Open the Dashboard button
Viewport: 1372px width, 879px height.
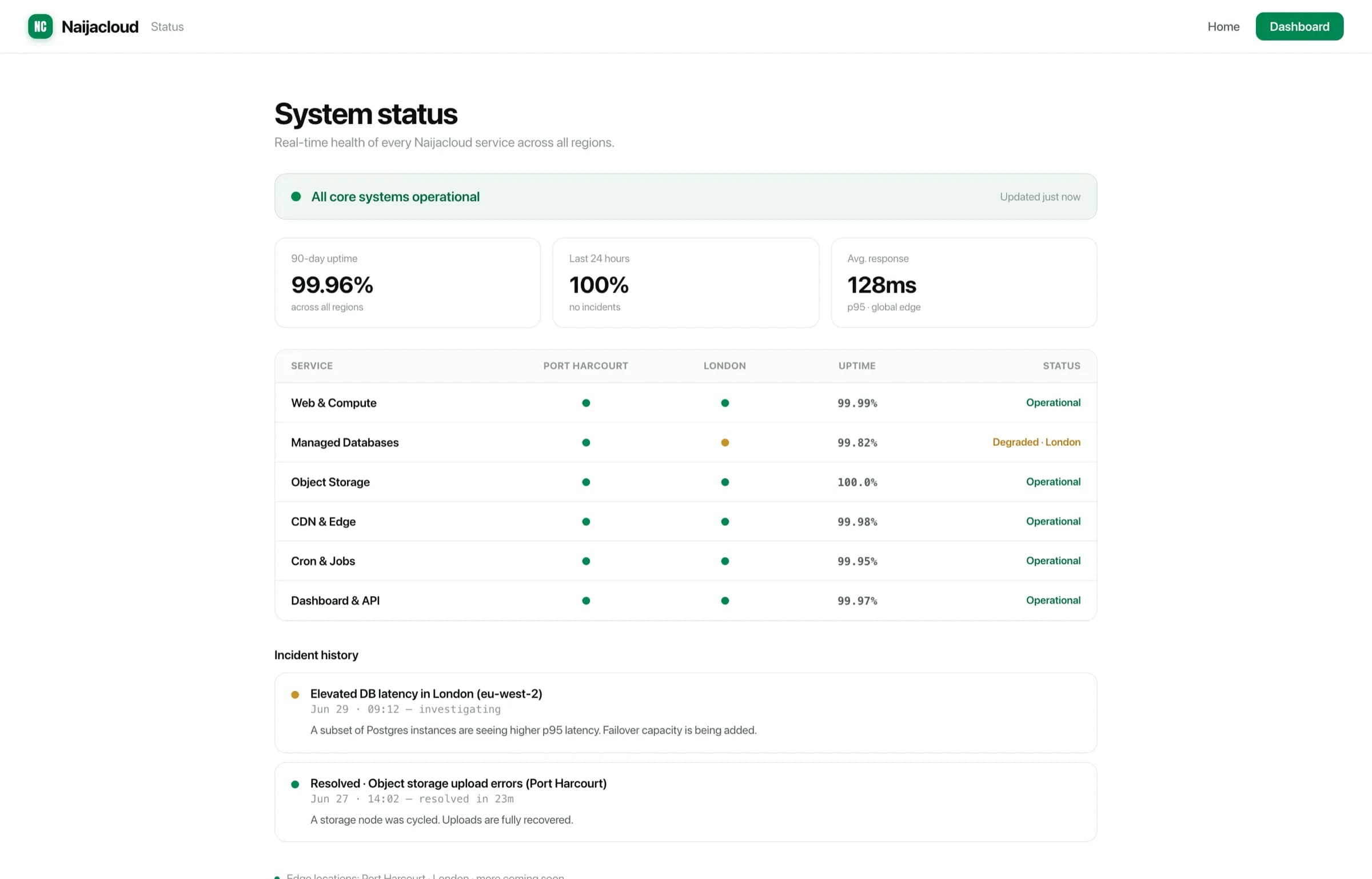(x=1299, y=26)
